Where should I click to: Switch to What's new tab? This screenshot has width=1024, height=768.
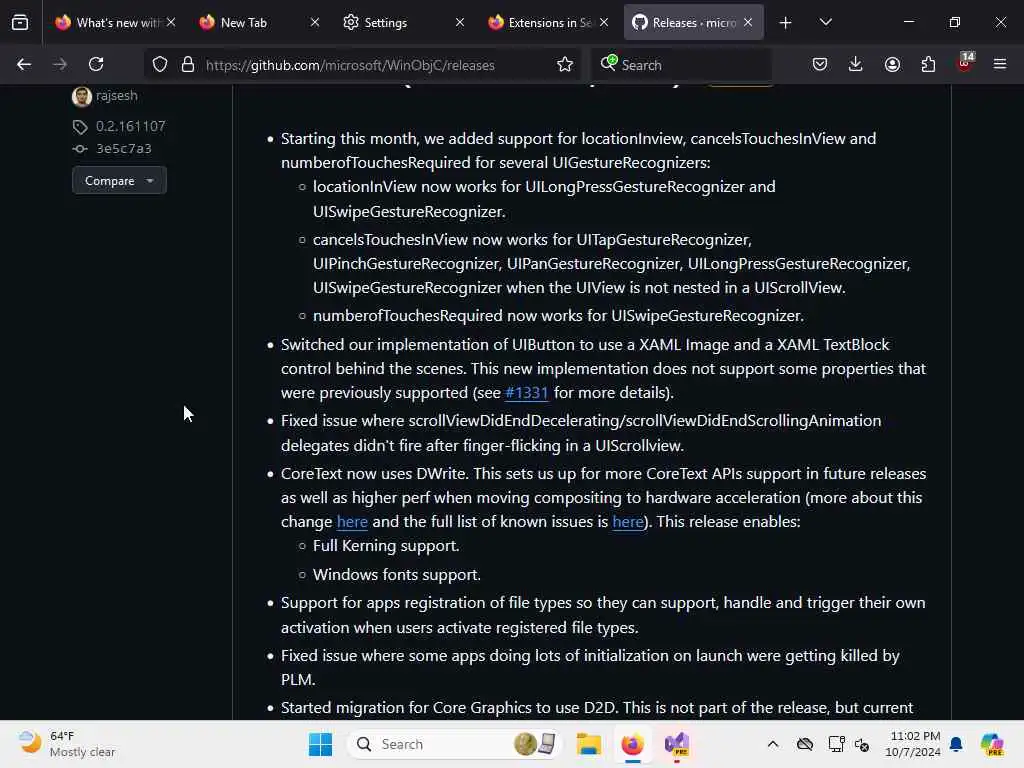coord(108,22)
